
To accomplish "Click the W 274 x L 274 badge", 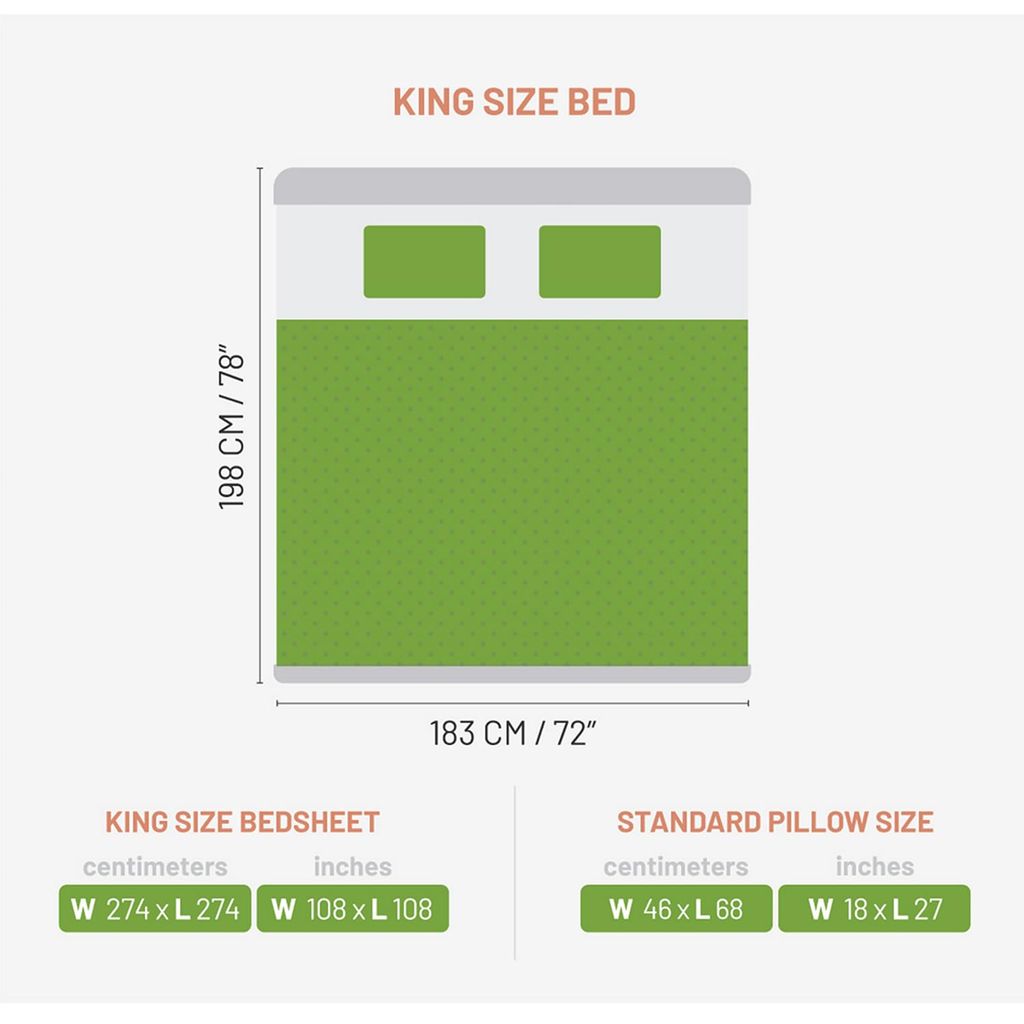I will tap(155, 908).
